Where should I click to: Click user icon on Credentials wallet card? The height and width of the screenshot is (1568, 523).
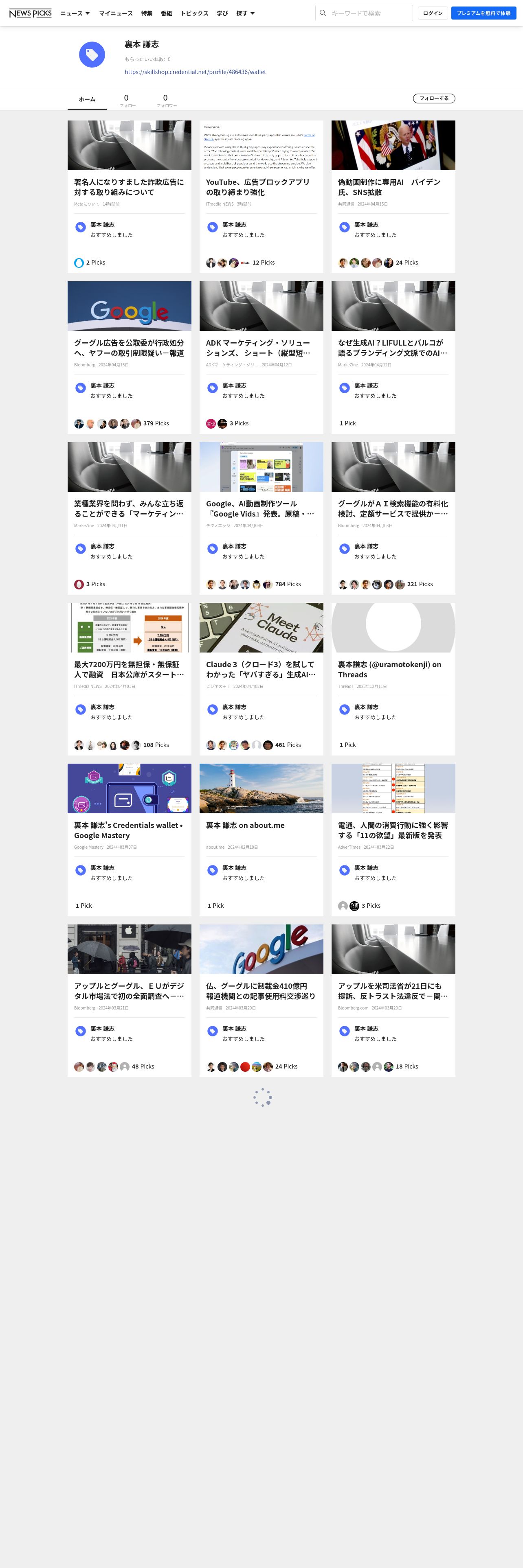click(80, 870)
